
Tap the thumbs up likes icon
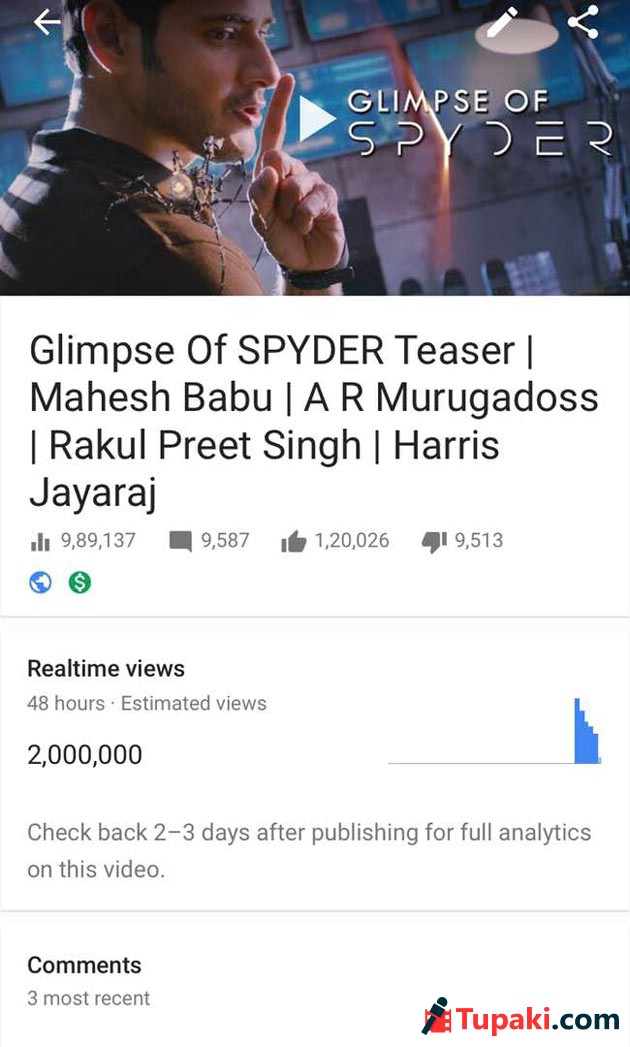[x=293, y=542]
